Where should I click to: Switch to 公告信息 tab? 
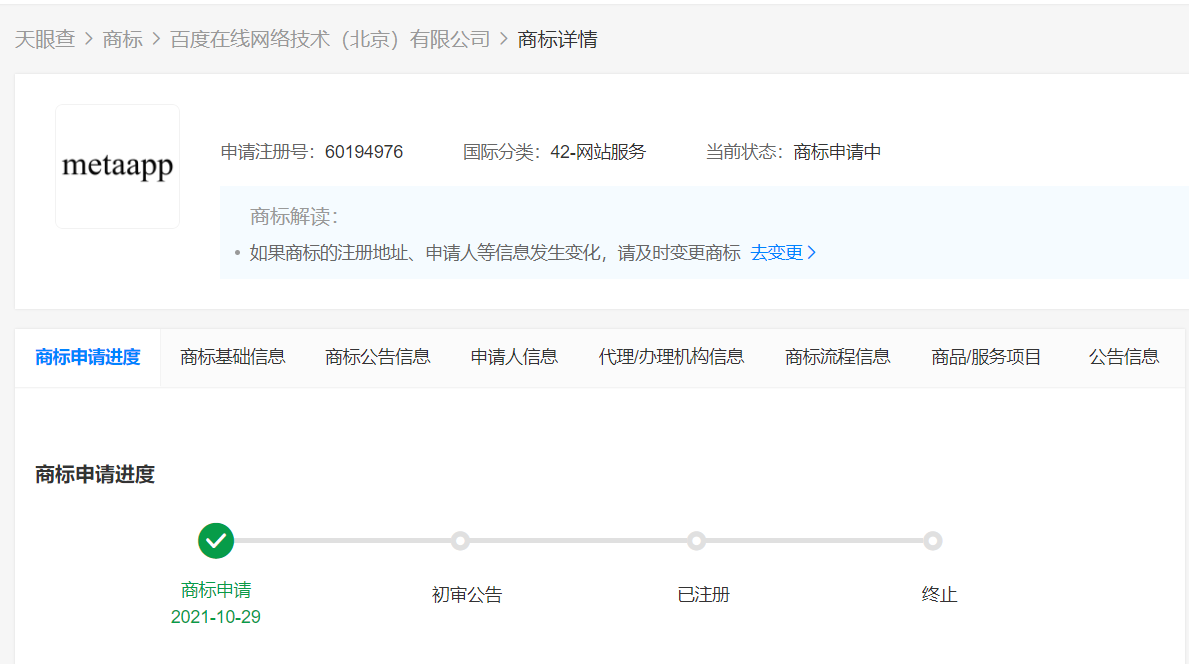(x=1124, y=357)
